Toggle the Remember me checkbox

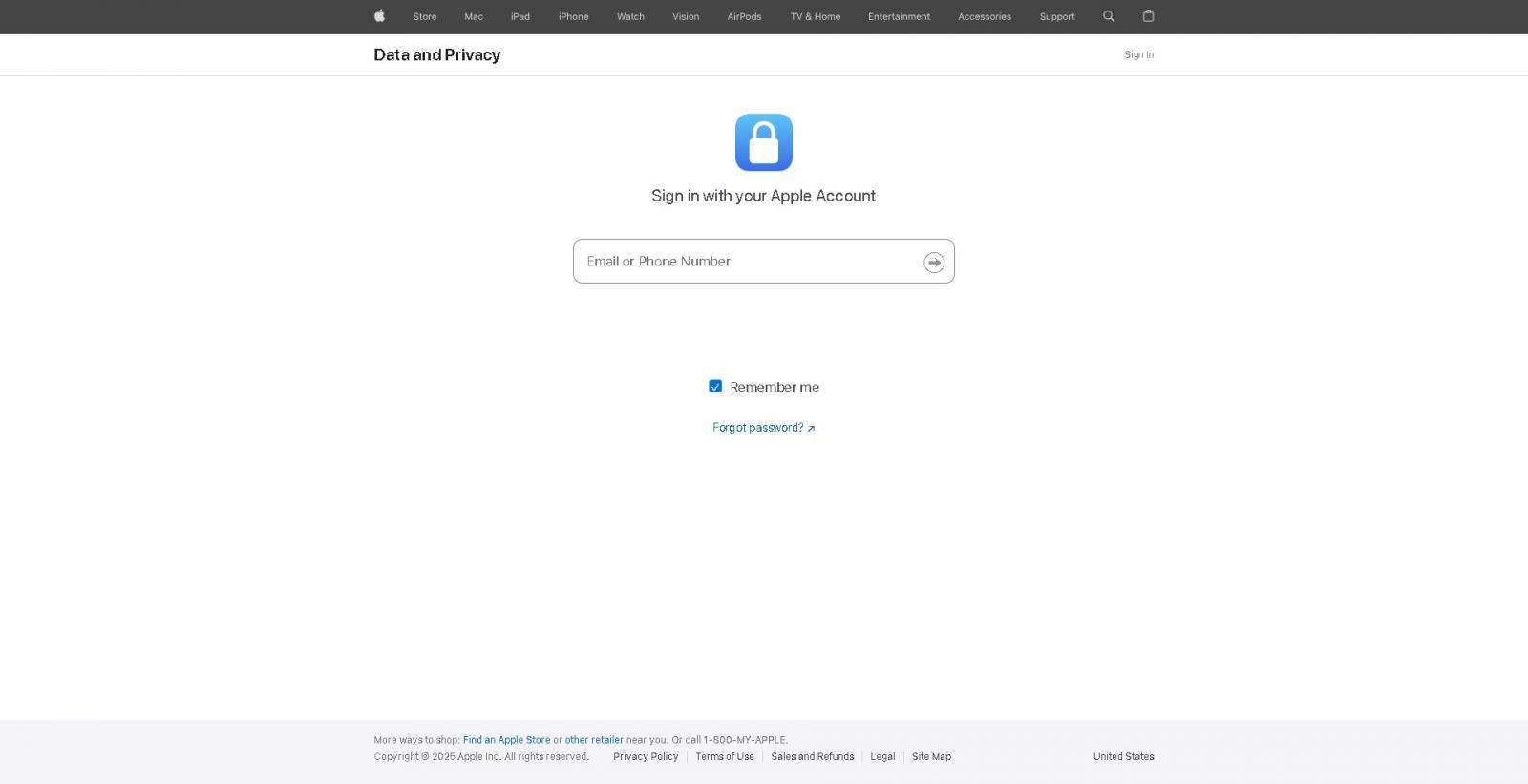click(x=715, y=387)
